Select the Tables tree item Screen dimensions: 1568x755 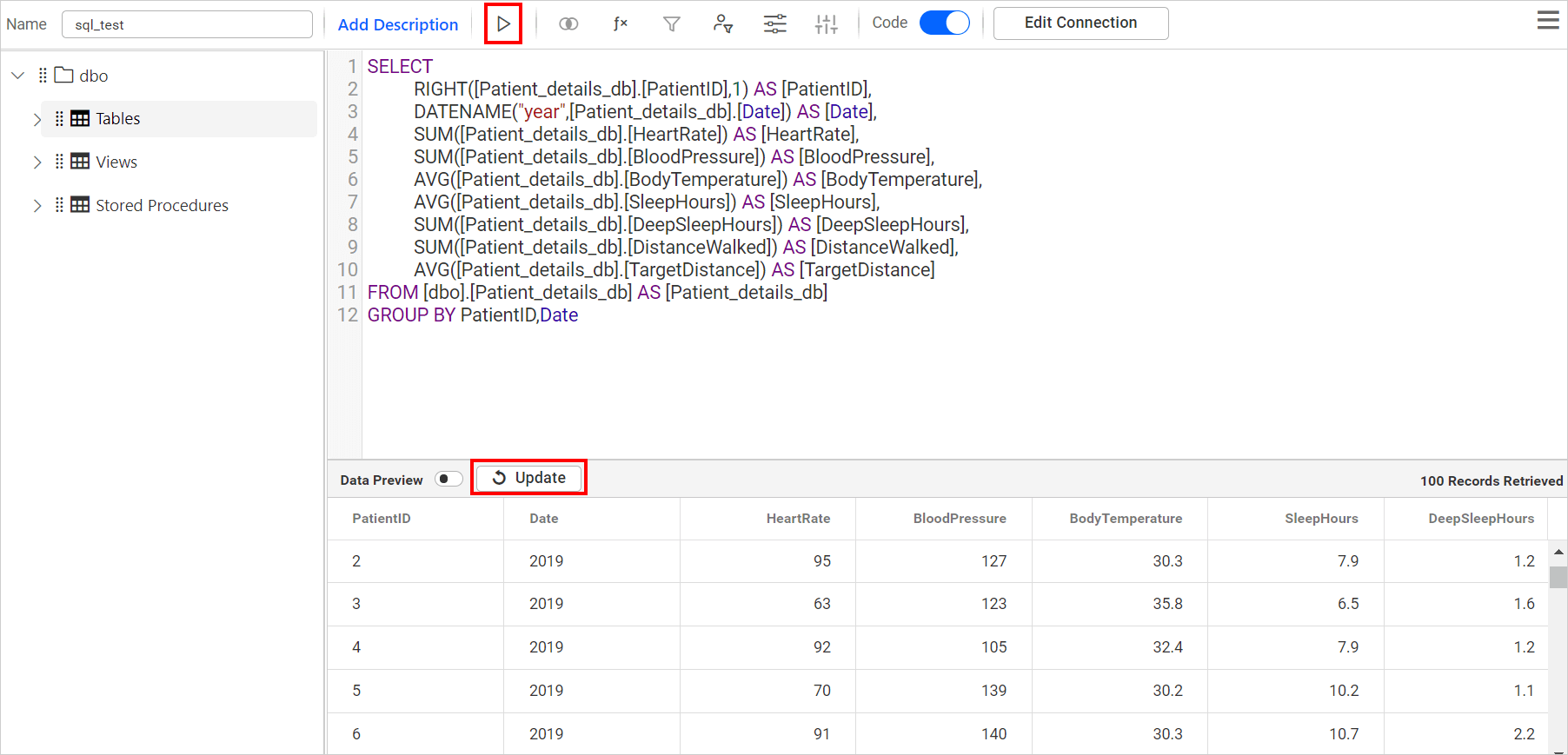coord(179,118)
